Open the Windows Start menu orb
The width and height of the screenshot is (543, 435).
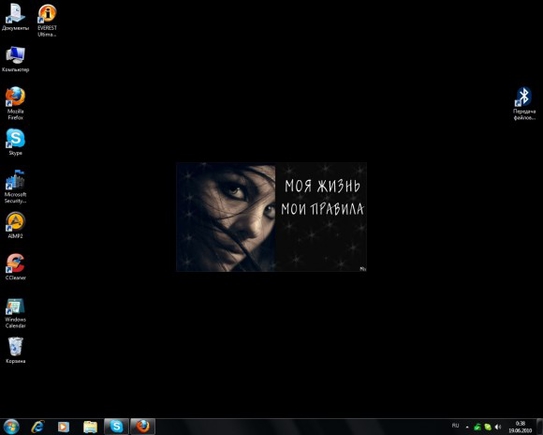coord(11,426)
